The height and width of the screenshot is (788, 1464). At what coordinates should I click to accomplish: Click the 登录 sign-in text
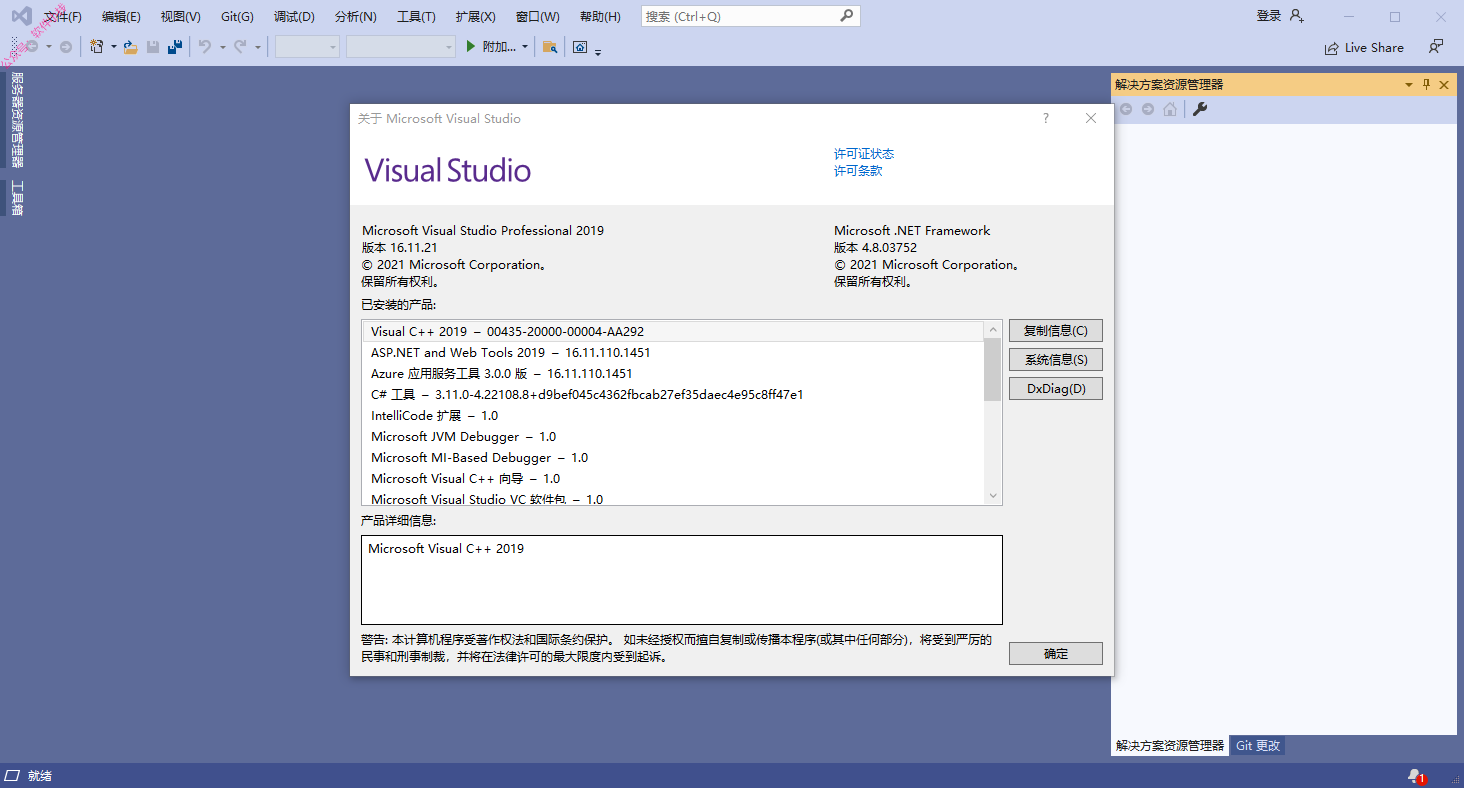pyautogui.click(x=1269, y=16)
